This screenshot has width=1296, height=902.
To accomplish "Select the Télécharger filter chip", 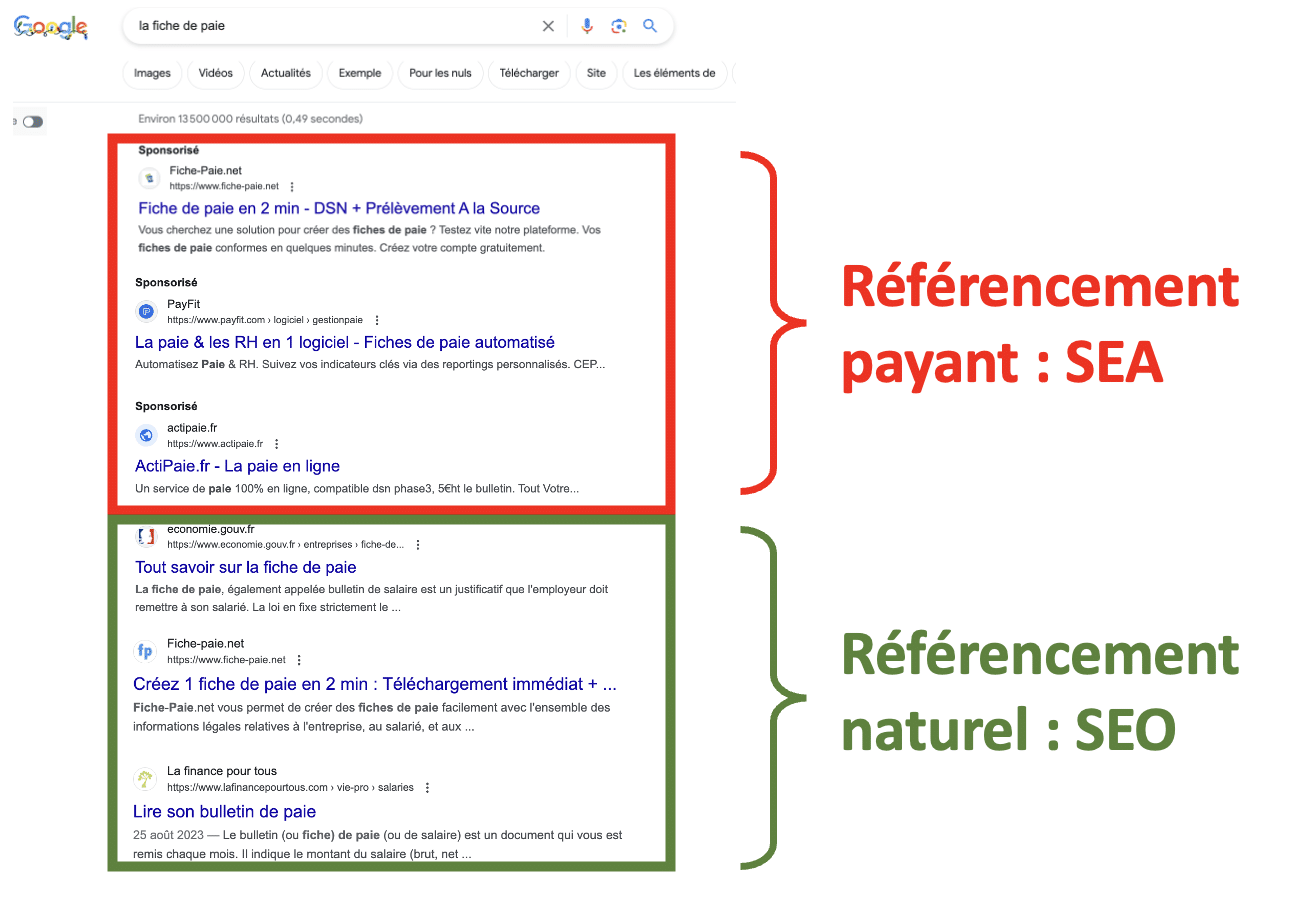I will click(529, 73).
